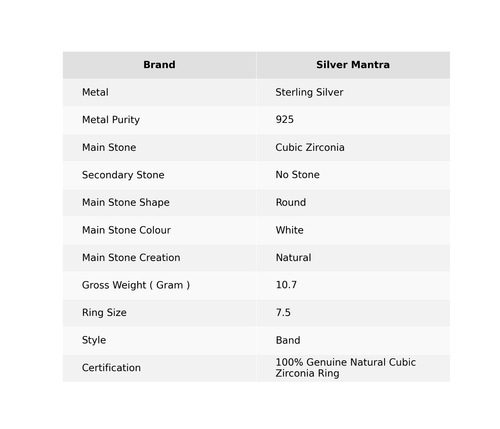Viewport: 500px width, 429px height.
Task: Select the Metal Purity label
Action: (x=111, y=120)
